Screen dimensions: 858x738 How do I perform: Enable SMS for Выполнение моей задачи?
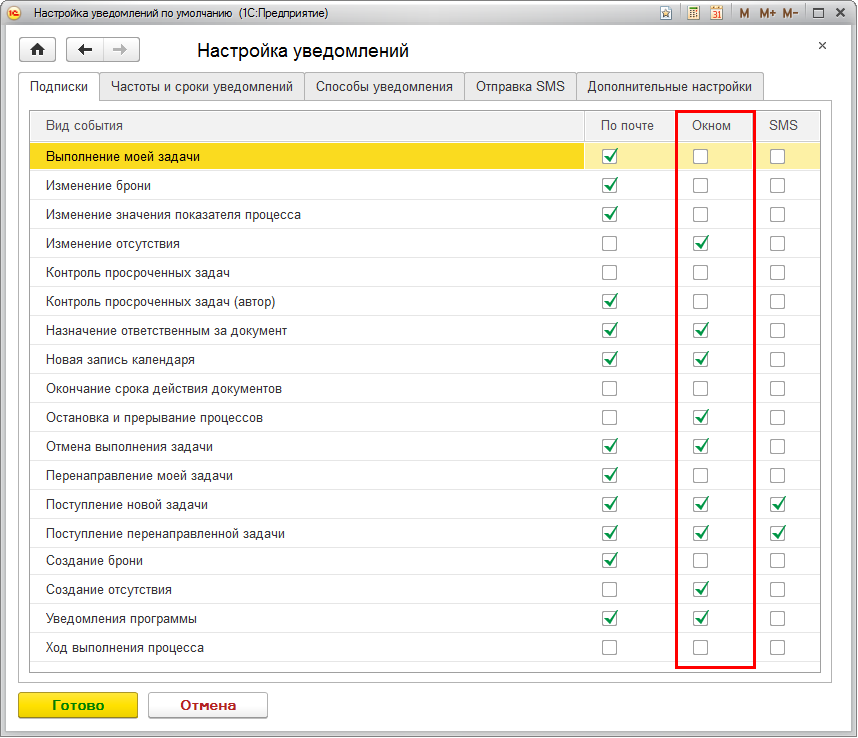pos(777,156)
